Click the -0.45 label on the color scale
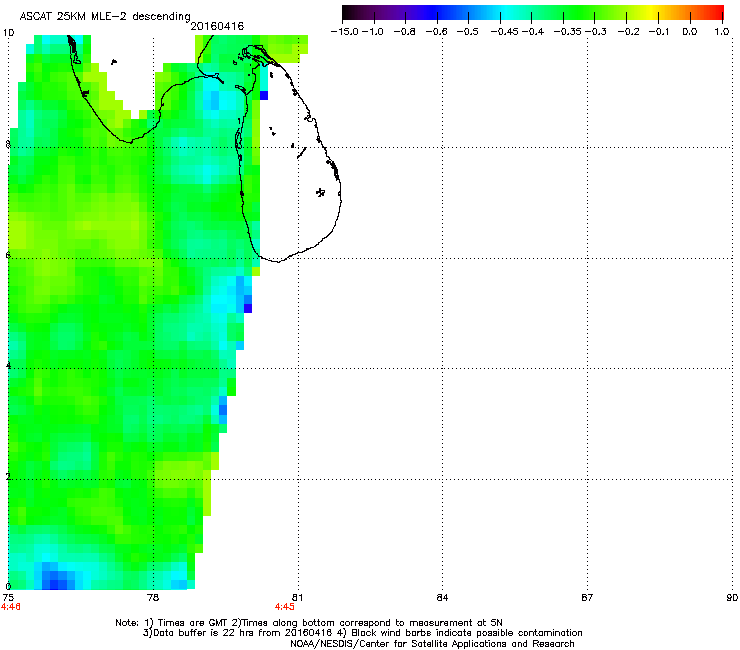Screen dimensions: 740x650 [x=505, y=32]
